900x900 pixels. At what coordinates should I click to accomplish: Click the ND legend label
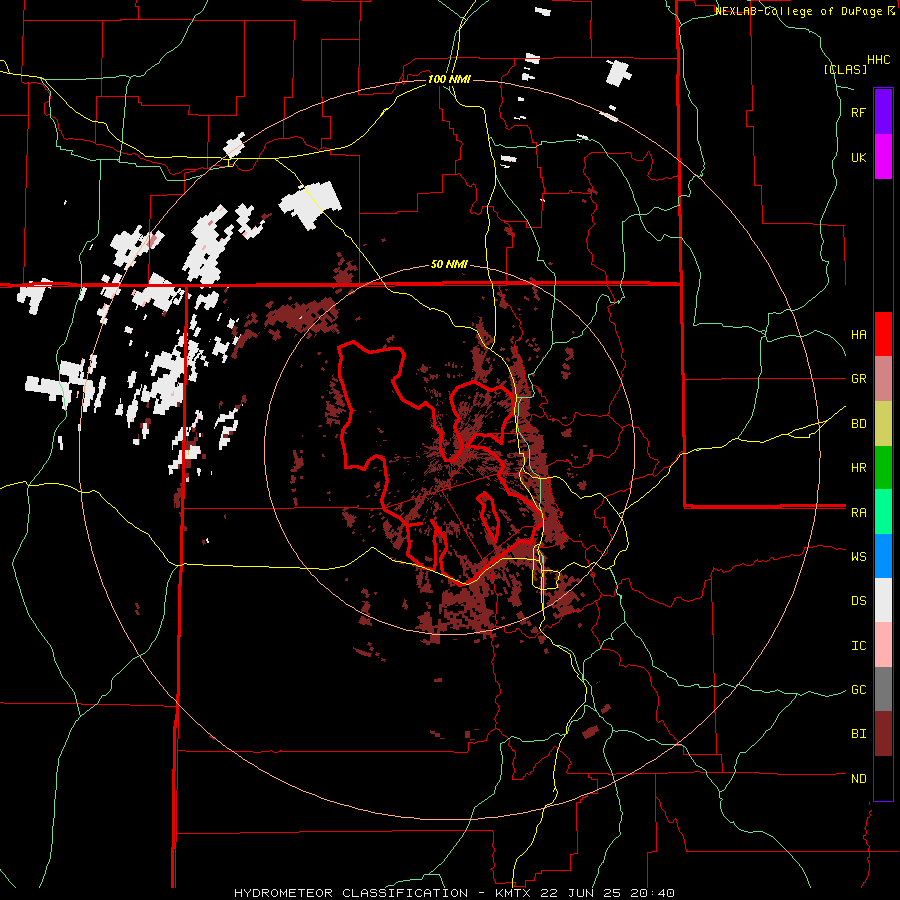859,778
